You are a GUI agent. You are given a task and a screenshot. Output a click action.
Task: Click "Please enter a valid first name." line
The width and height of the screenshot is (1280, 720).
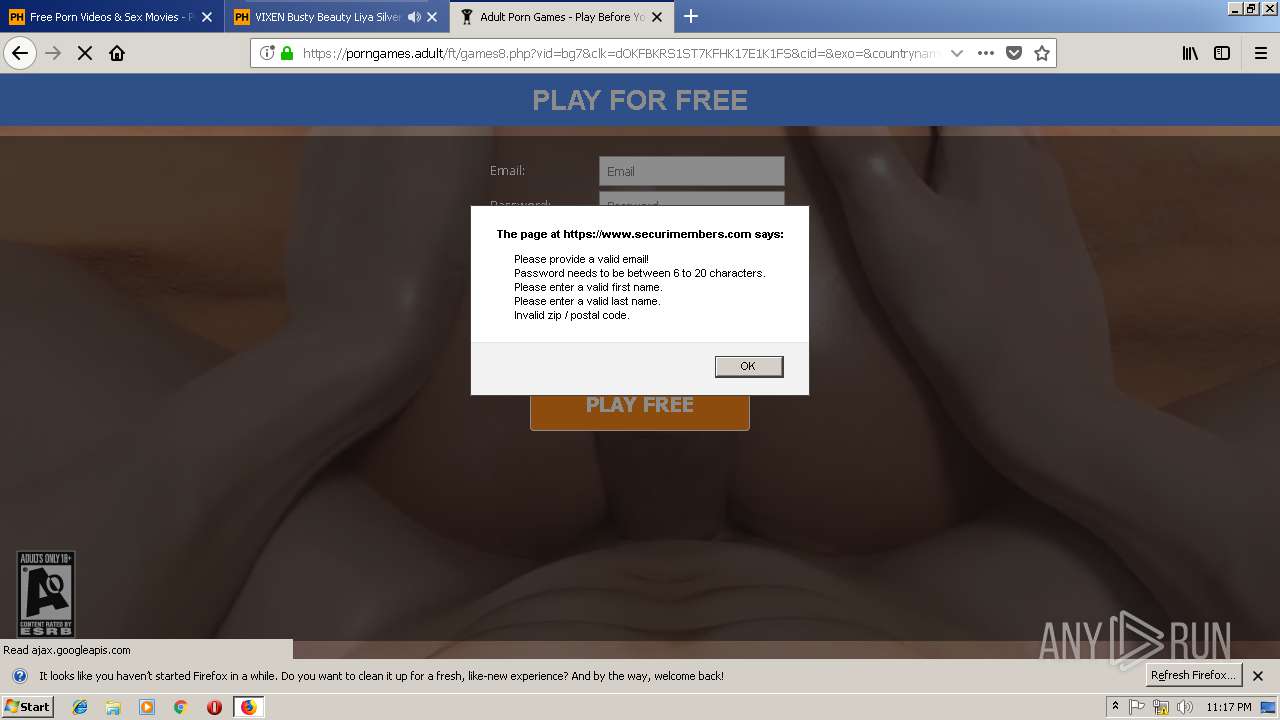pos(588,287)
